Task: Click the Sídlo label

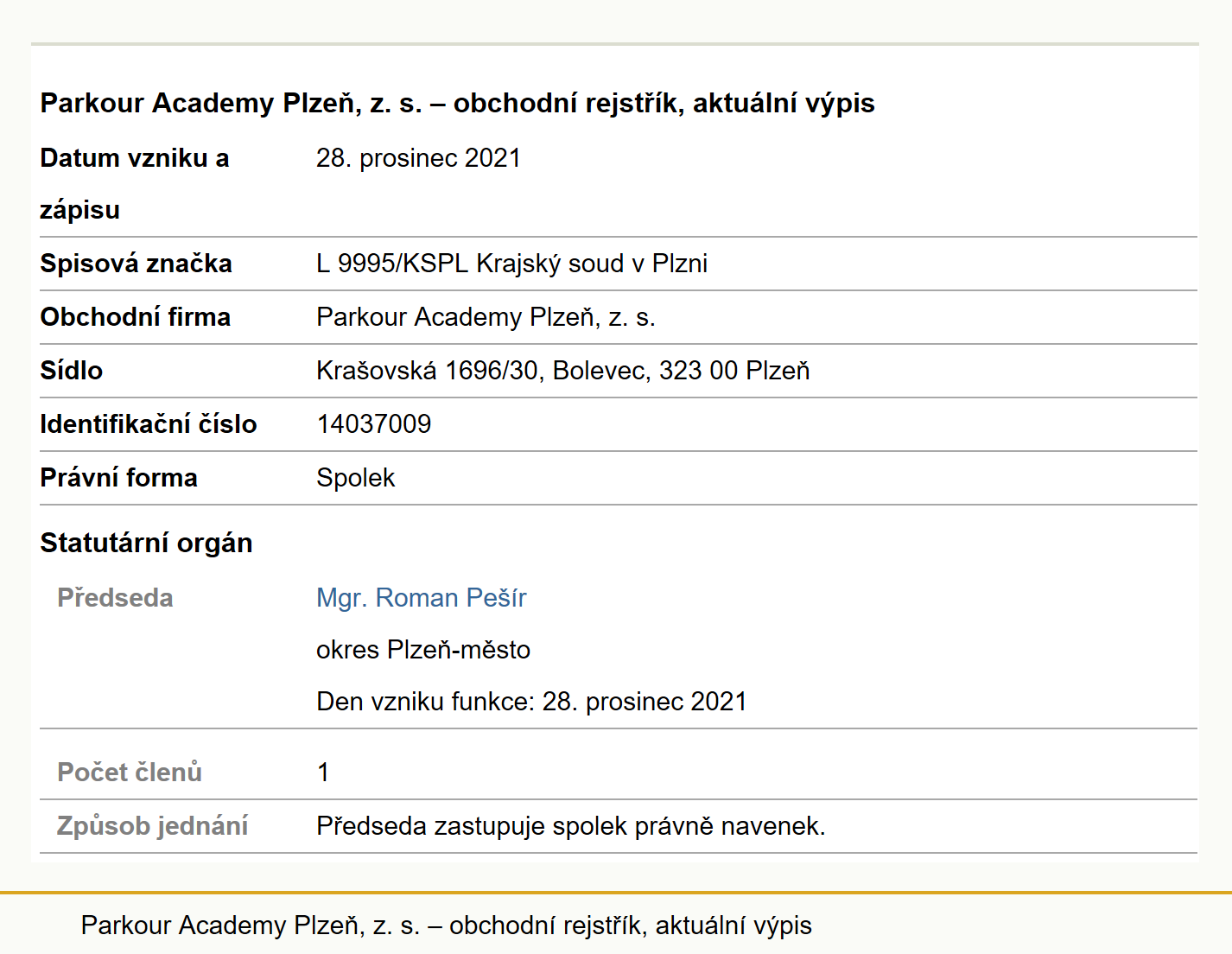Action: tap(71, 371)
